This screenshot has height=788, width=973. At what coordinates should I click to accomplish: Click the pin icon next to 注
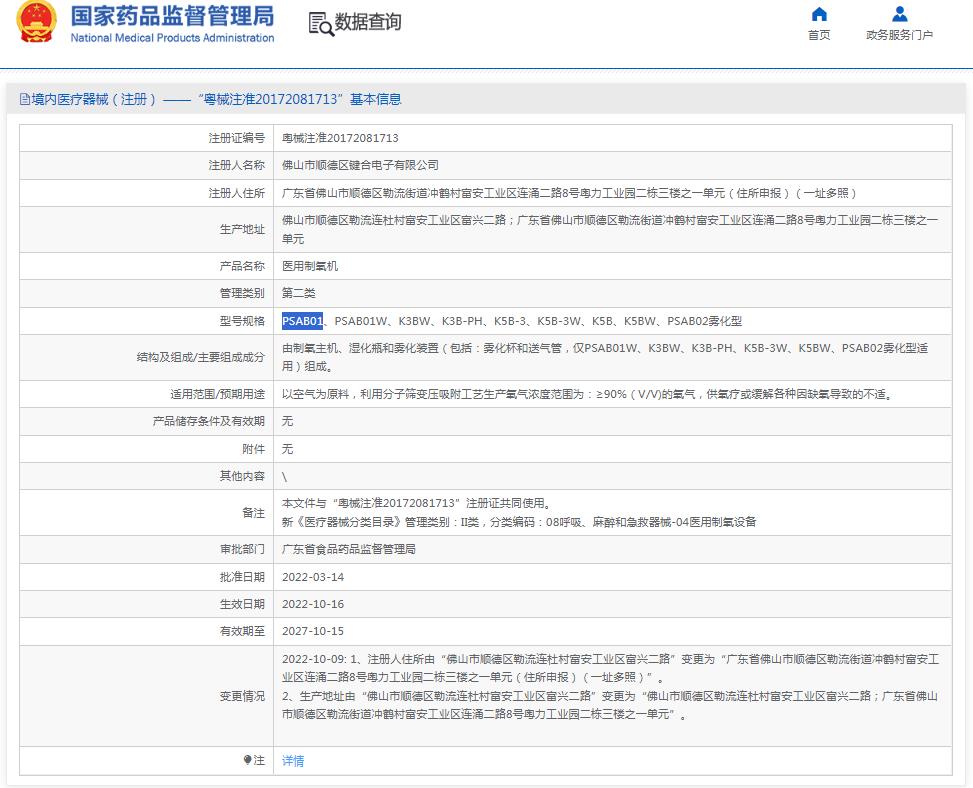[x=249, y=761]
